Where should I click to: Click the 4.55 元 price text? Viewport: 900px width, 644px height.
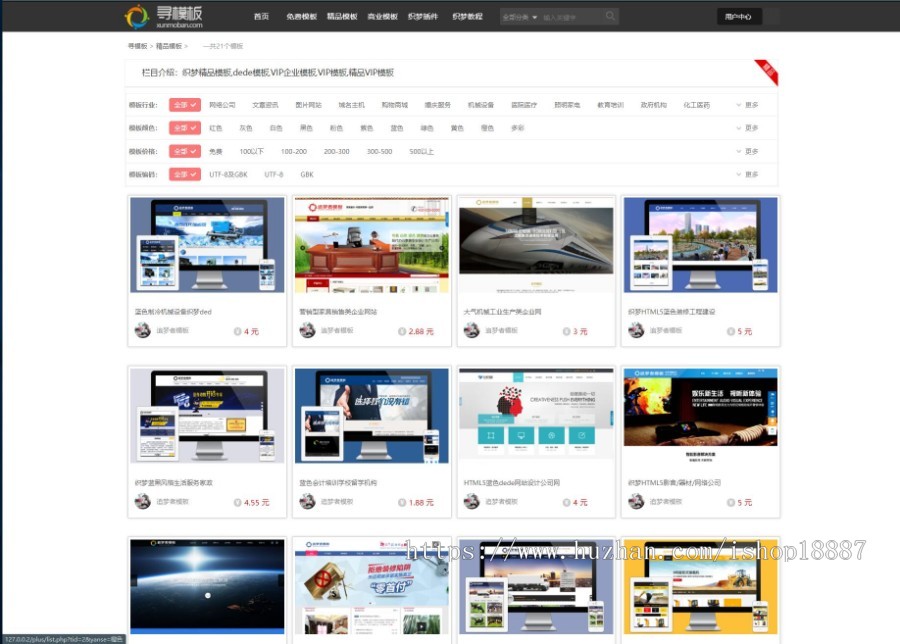click(x=257, y=502)
